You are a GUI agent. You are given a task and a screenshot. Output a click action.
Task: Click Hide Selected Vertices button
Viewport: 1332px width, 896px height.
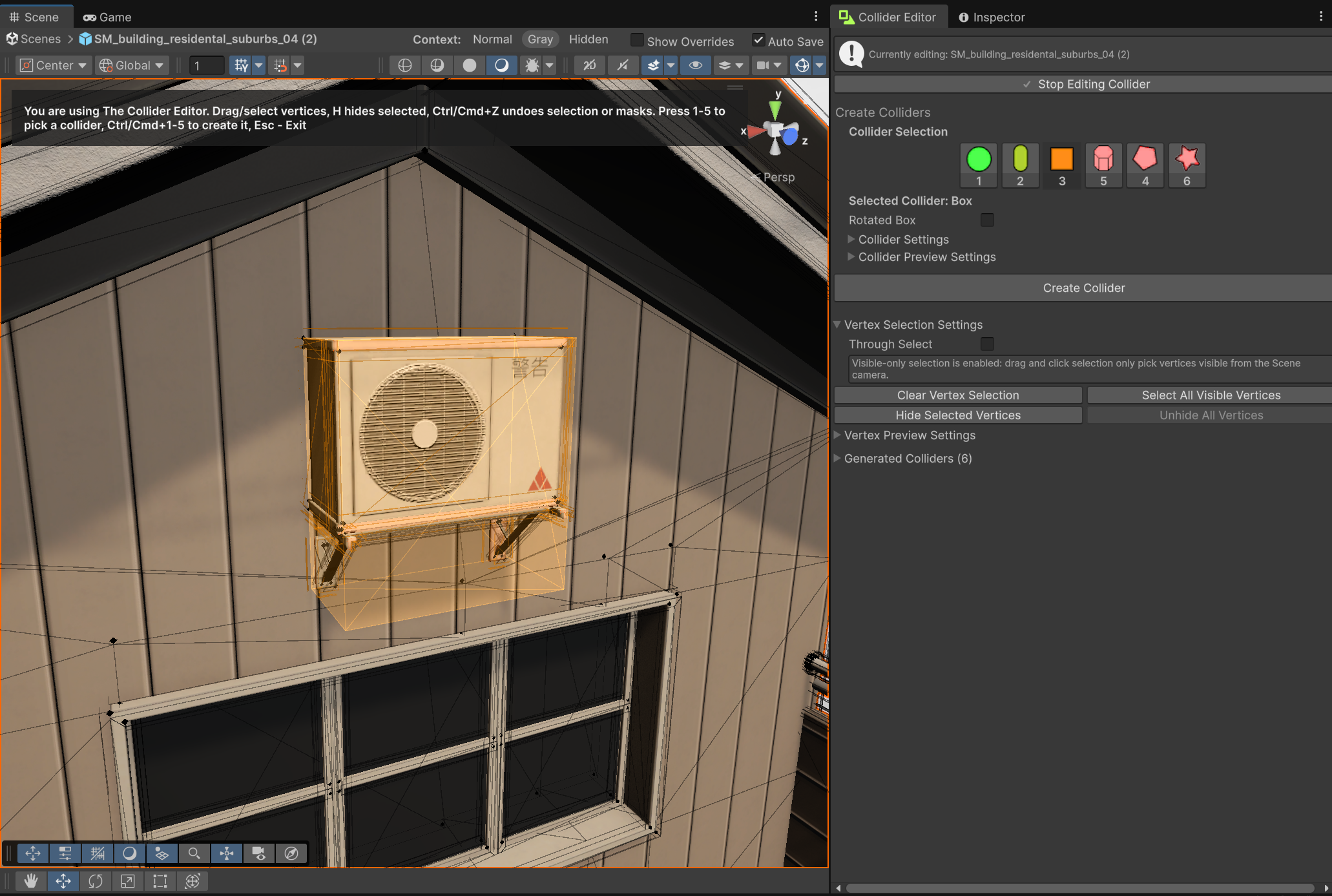pos(958,415)
